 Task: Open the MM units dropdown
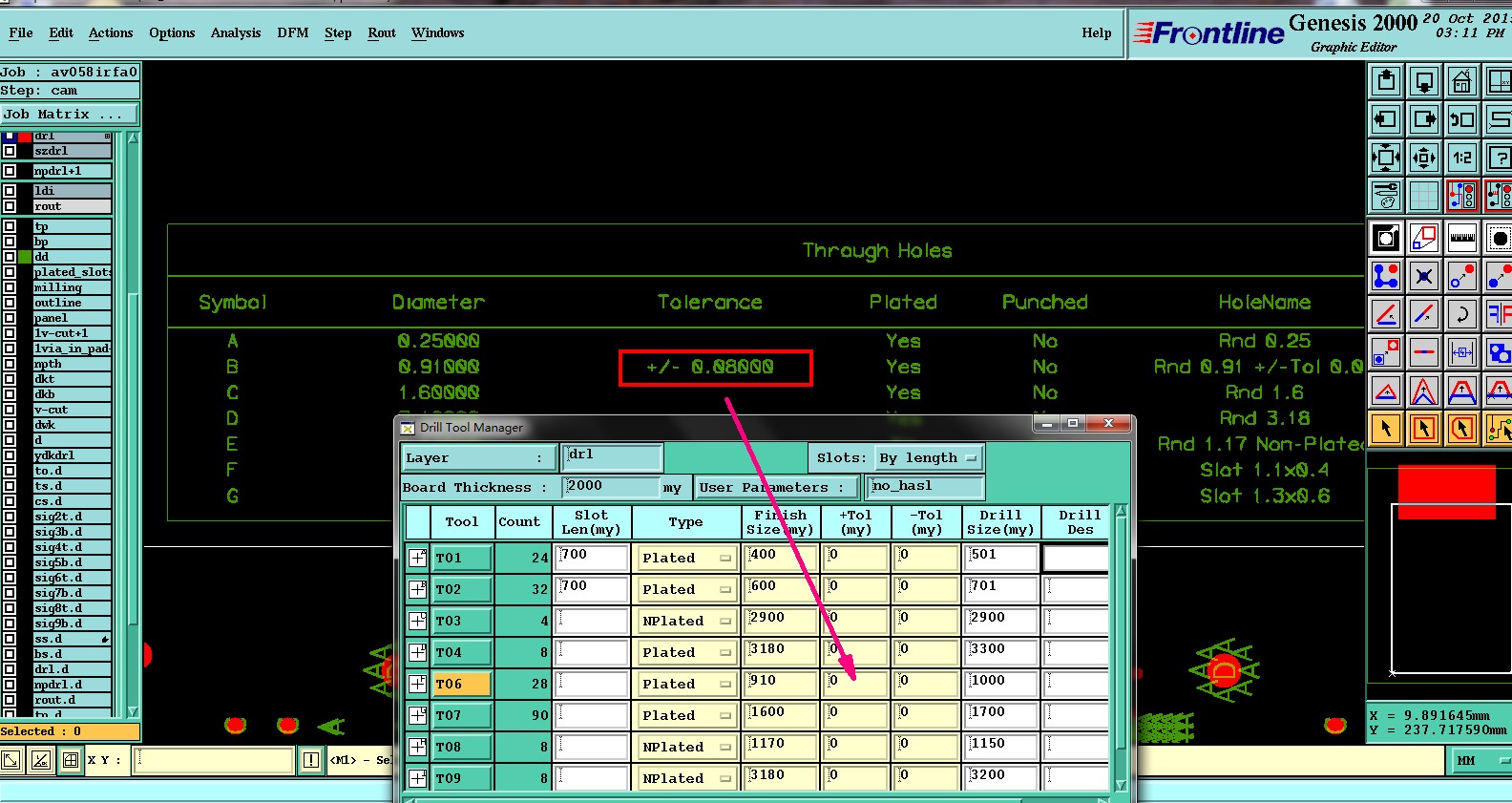tap(1480, 761)
